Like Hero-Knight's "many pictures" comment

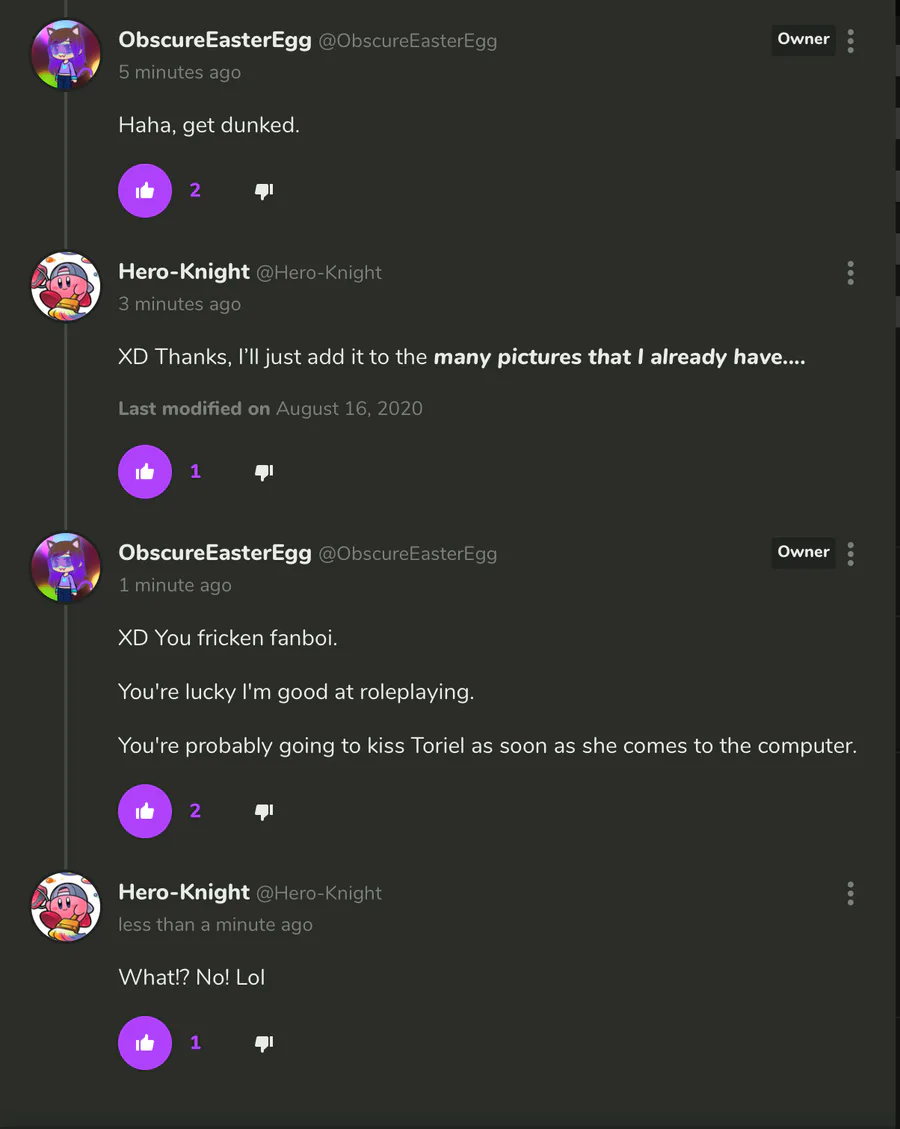pyautogui.click(x=145, y=471)
